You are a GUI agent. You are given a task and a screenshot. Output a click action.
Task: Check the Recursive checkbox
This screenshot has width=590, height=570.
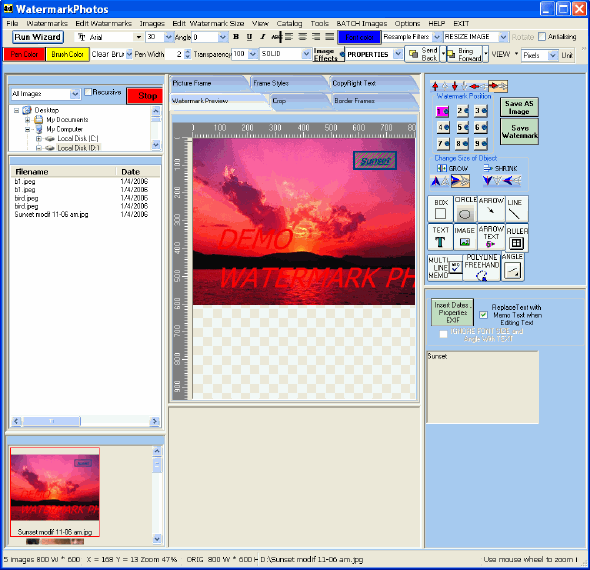coord(88,92)
